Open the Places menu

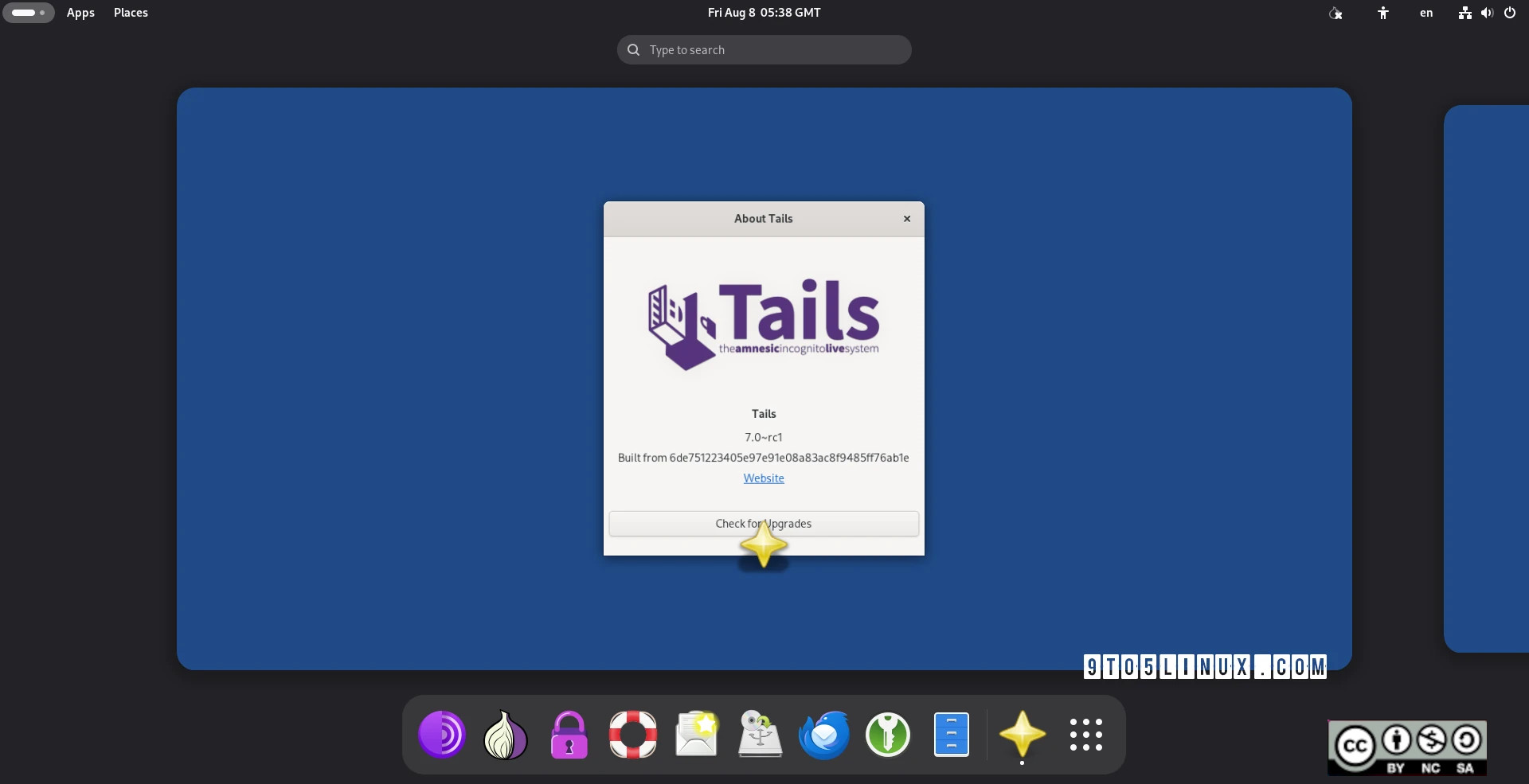(x=131, y=13)
